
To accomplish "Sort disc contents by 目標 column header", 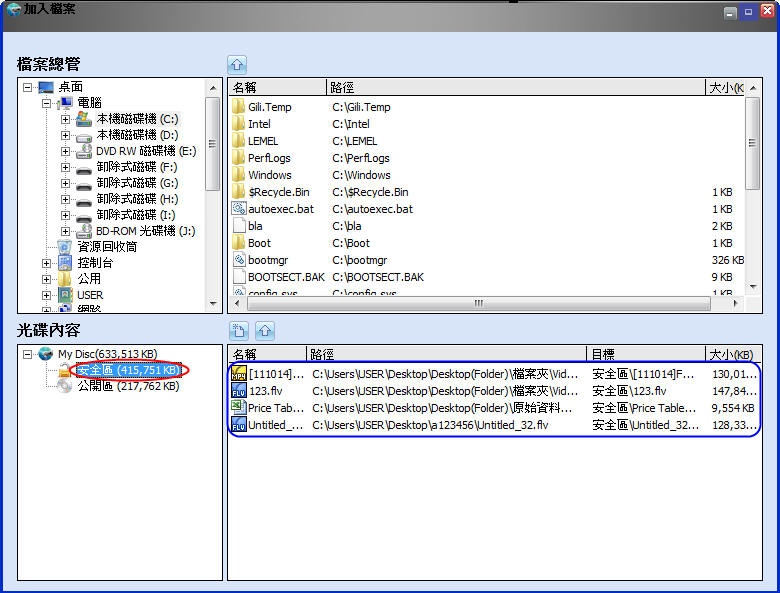I will (645, 354).
